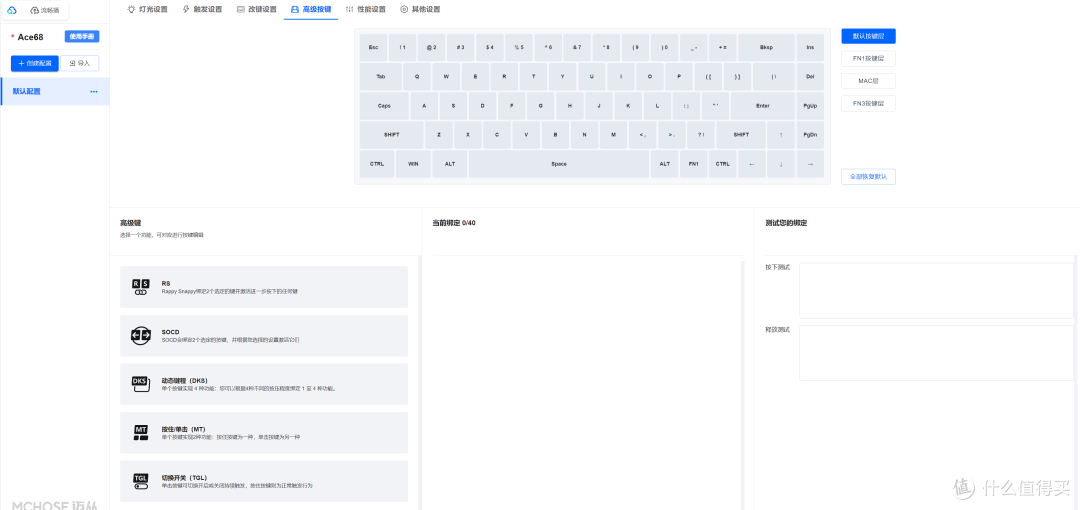Click the 创建配置 create profile button
The image size is (1080, 510).
pos(34,63)
